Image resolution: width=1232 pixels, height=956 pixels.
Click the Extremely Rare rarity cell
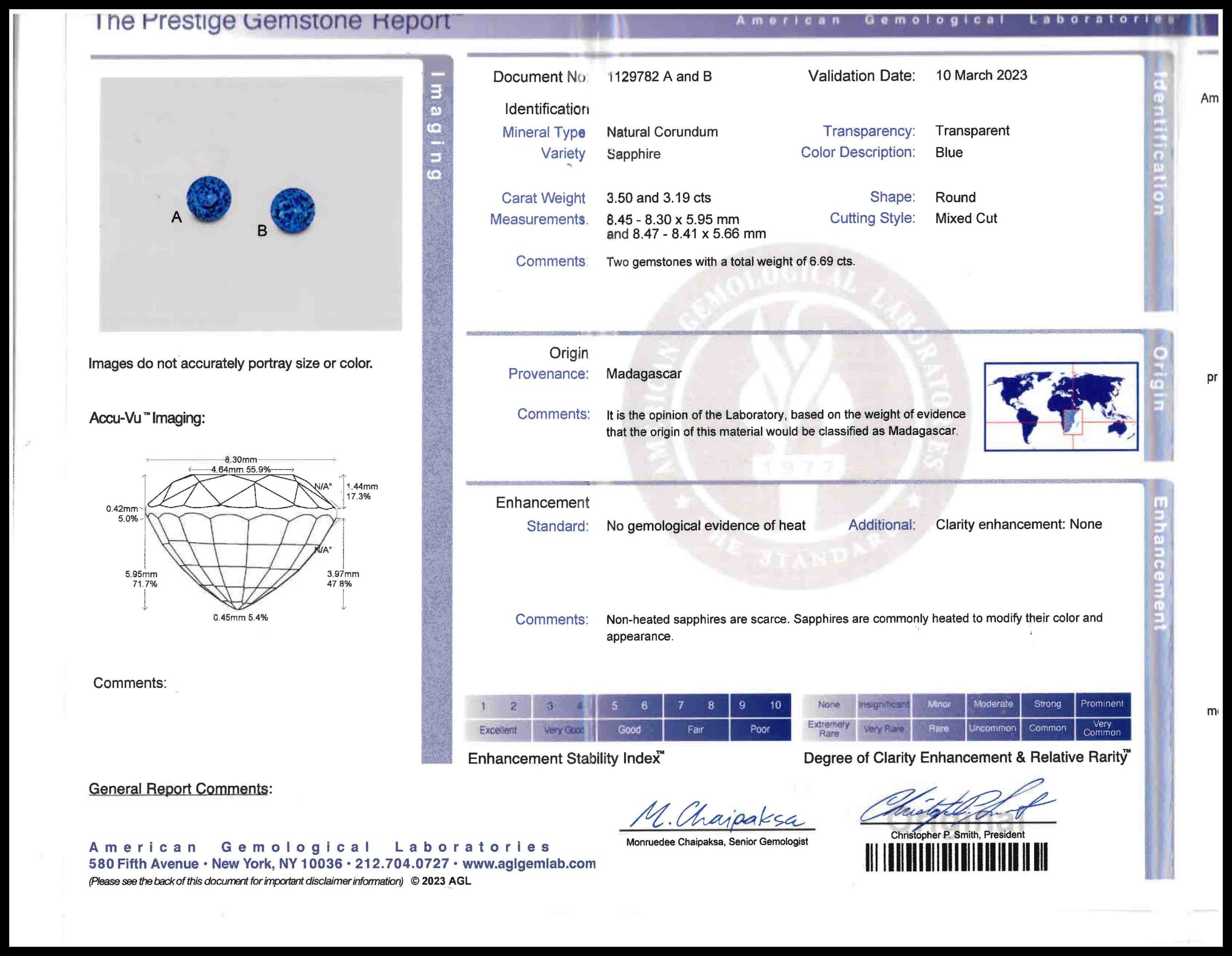pyautogui.click(x=828, y=729)
